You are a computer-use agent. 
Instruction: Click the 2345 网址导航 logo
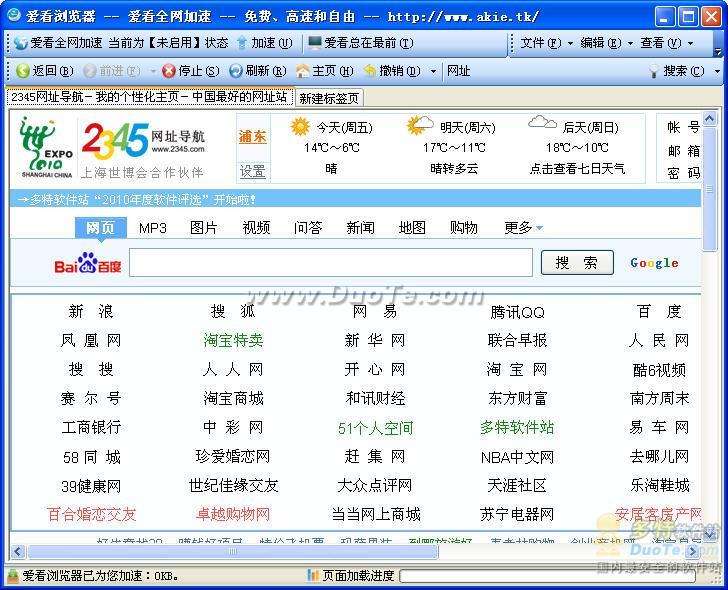tap(143, 139)
